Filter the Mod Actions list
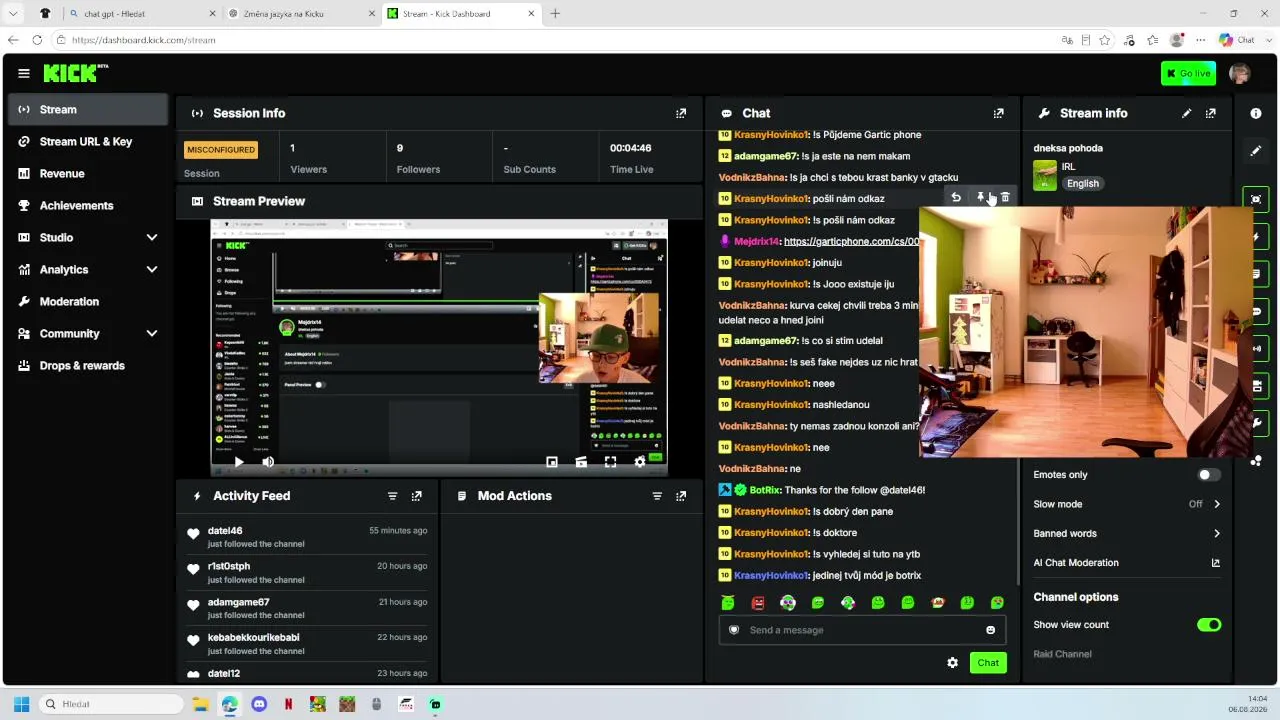Viewport: 1280px width, 720px height. click(657, 496)
